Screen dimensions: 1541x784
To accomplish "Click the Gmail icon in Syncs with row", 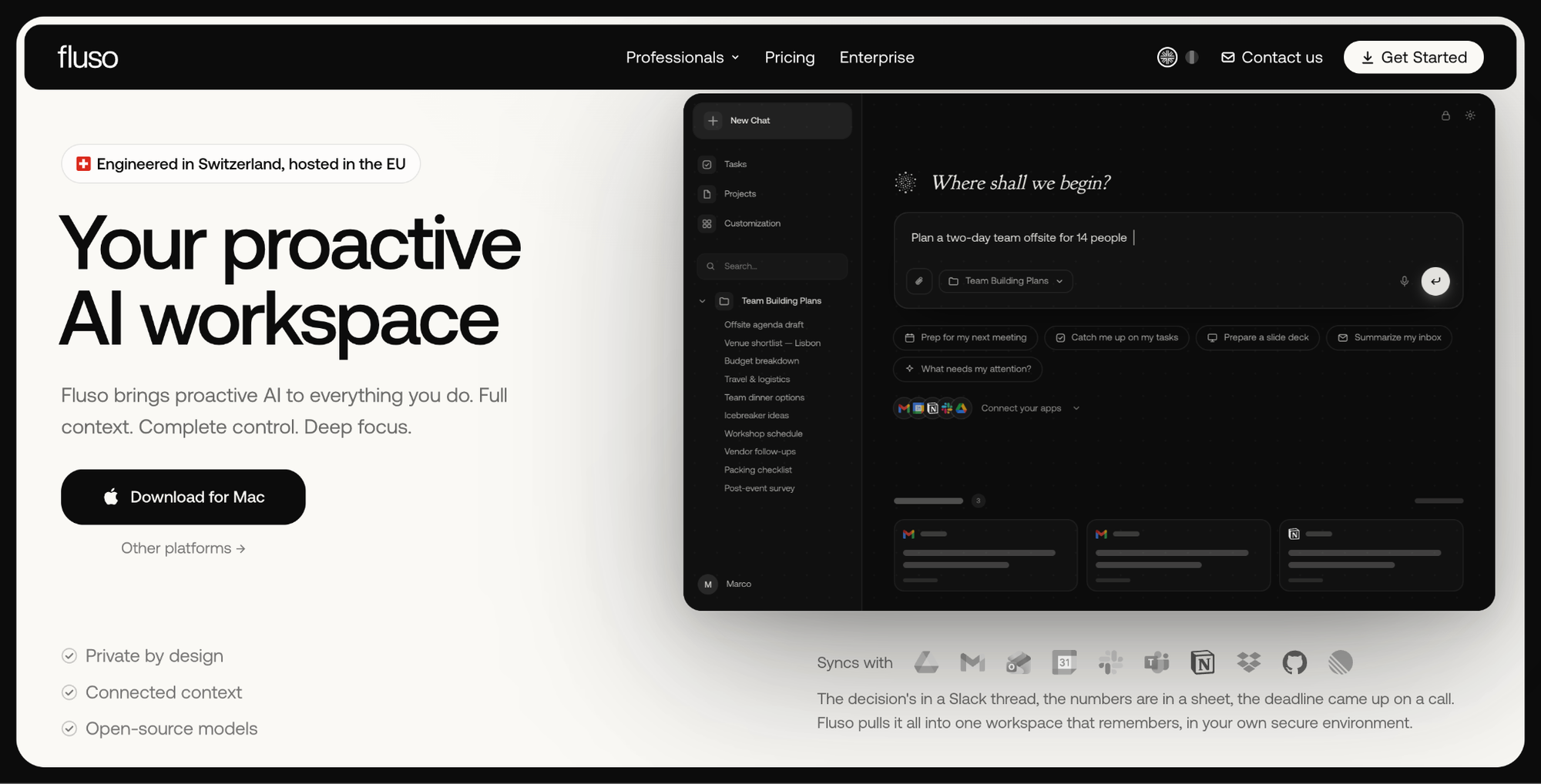I will [x=972, y=662].
